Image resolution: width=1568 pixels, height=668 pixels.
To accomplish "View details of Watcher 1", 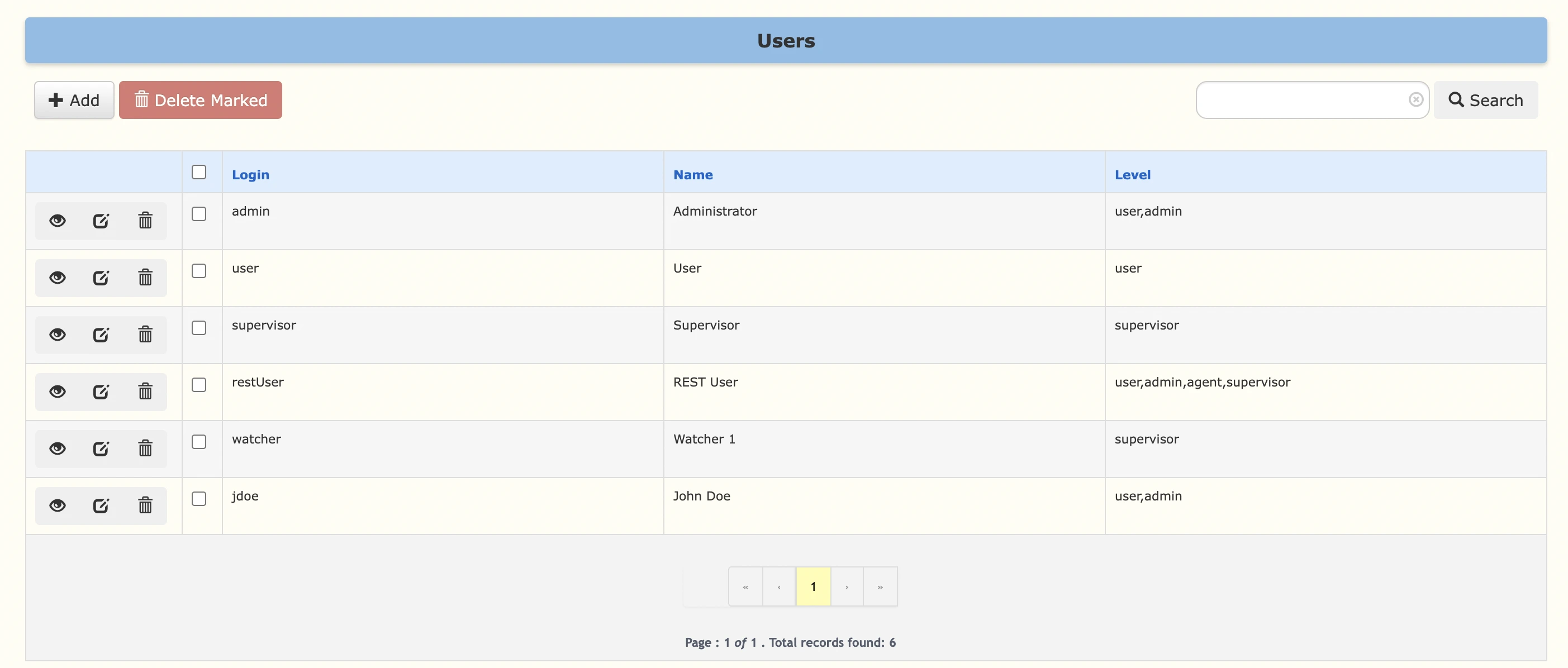I will 57,448.
